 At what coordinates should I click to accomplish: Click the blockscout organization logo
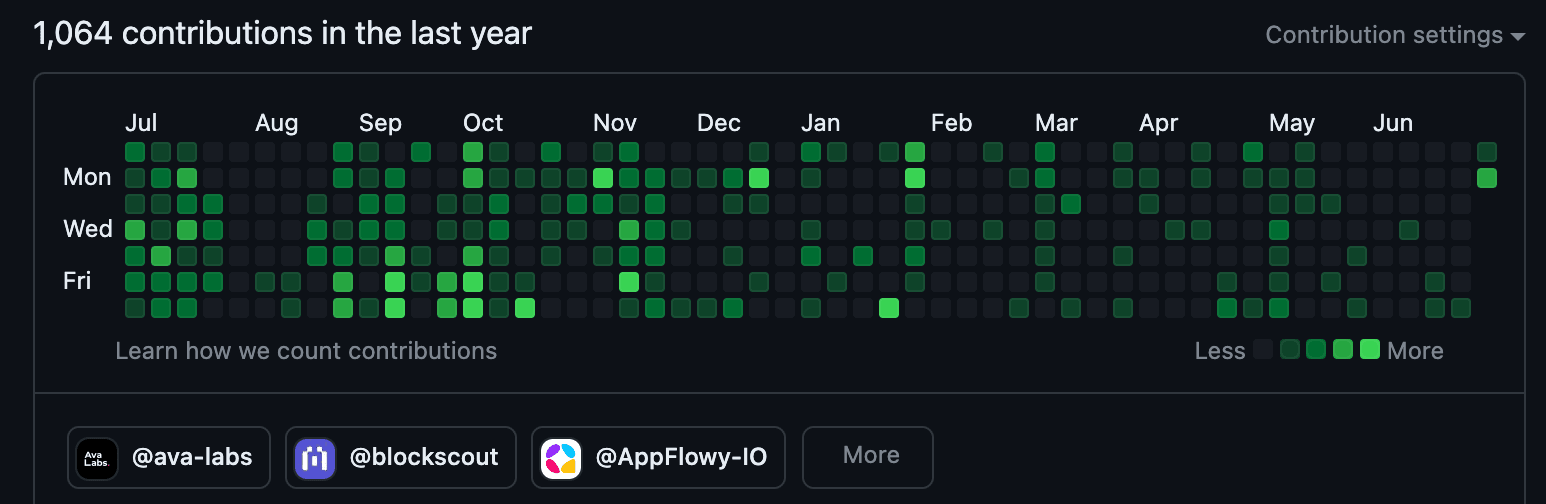point(315,458)
